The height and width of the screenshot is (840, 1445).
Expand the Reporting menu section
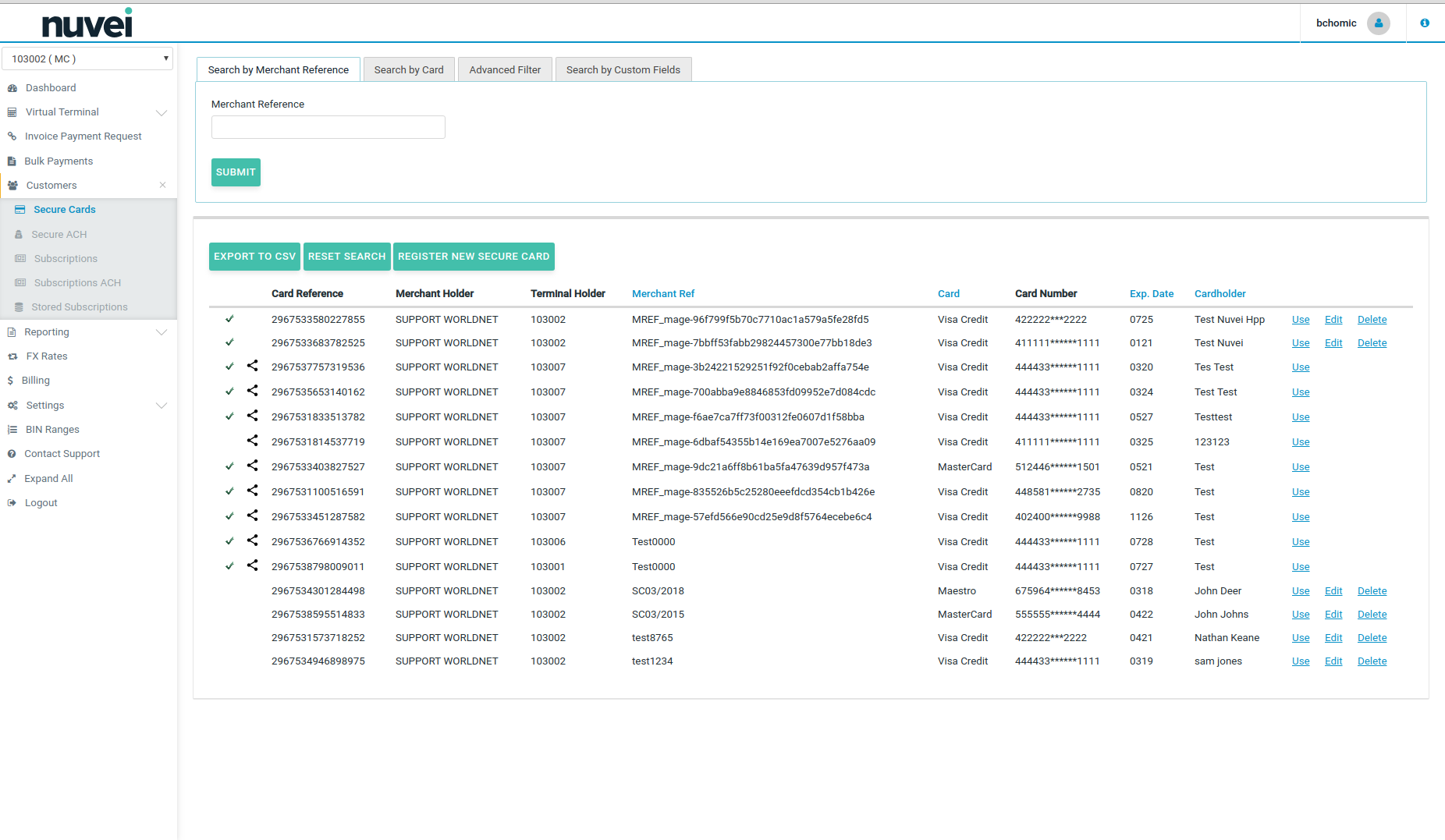(x=162, y=332)
